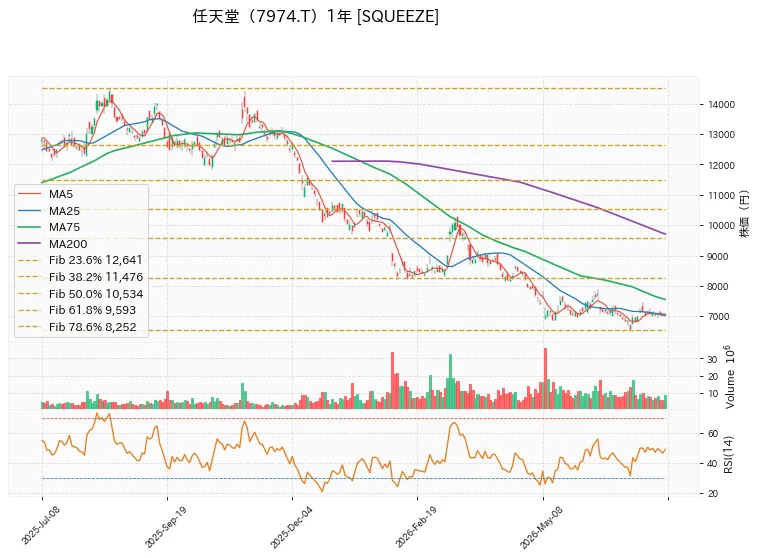Image resolution: width=758 pixels, height=558 pixels.
Task: Click the RSI axis label 40
Action: coord(713,464)
